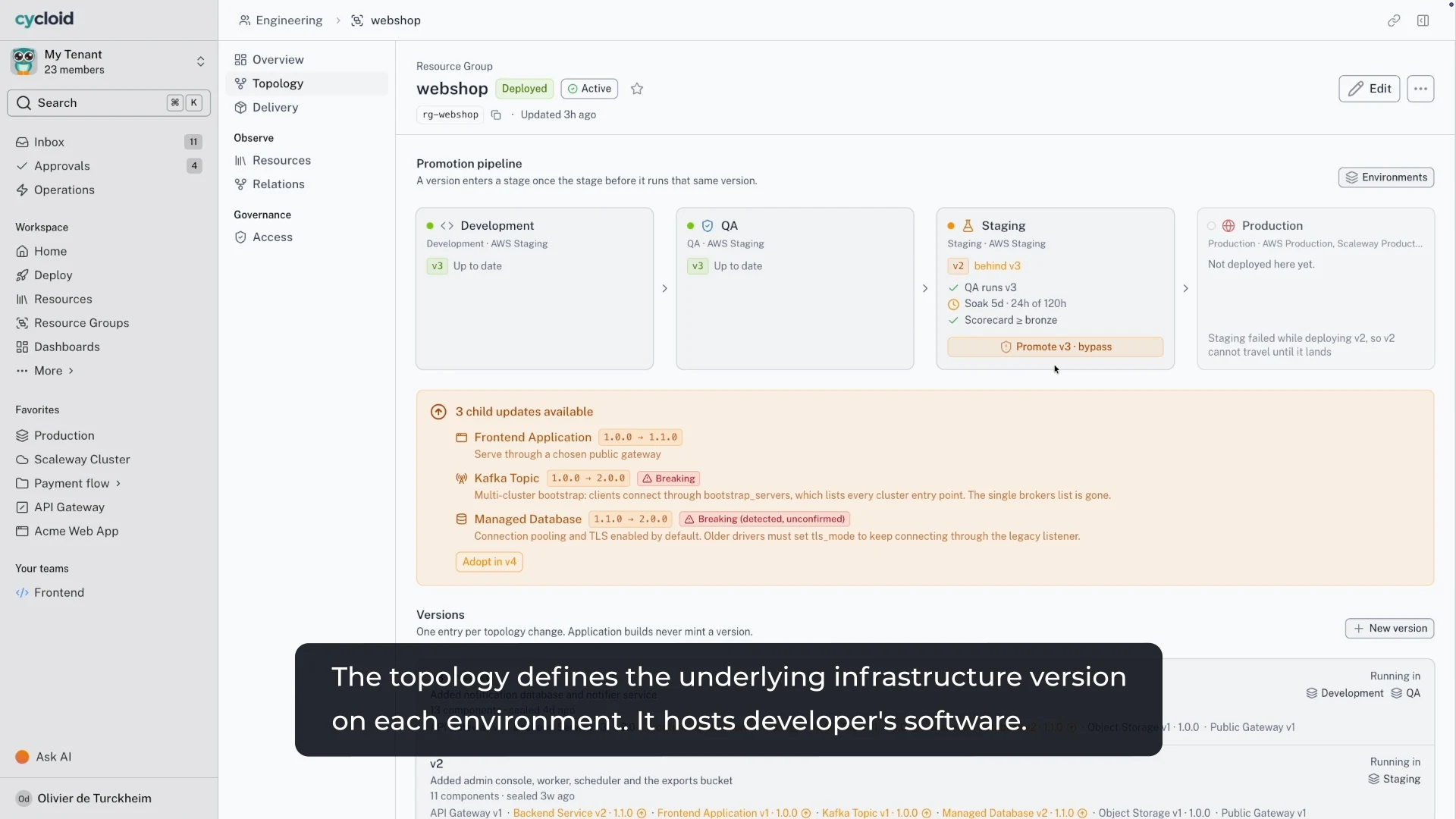This screenshot has width=1456, height=819.
Task: Go to workspace Home
Action: (x=109, y=251)
